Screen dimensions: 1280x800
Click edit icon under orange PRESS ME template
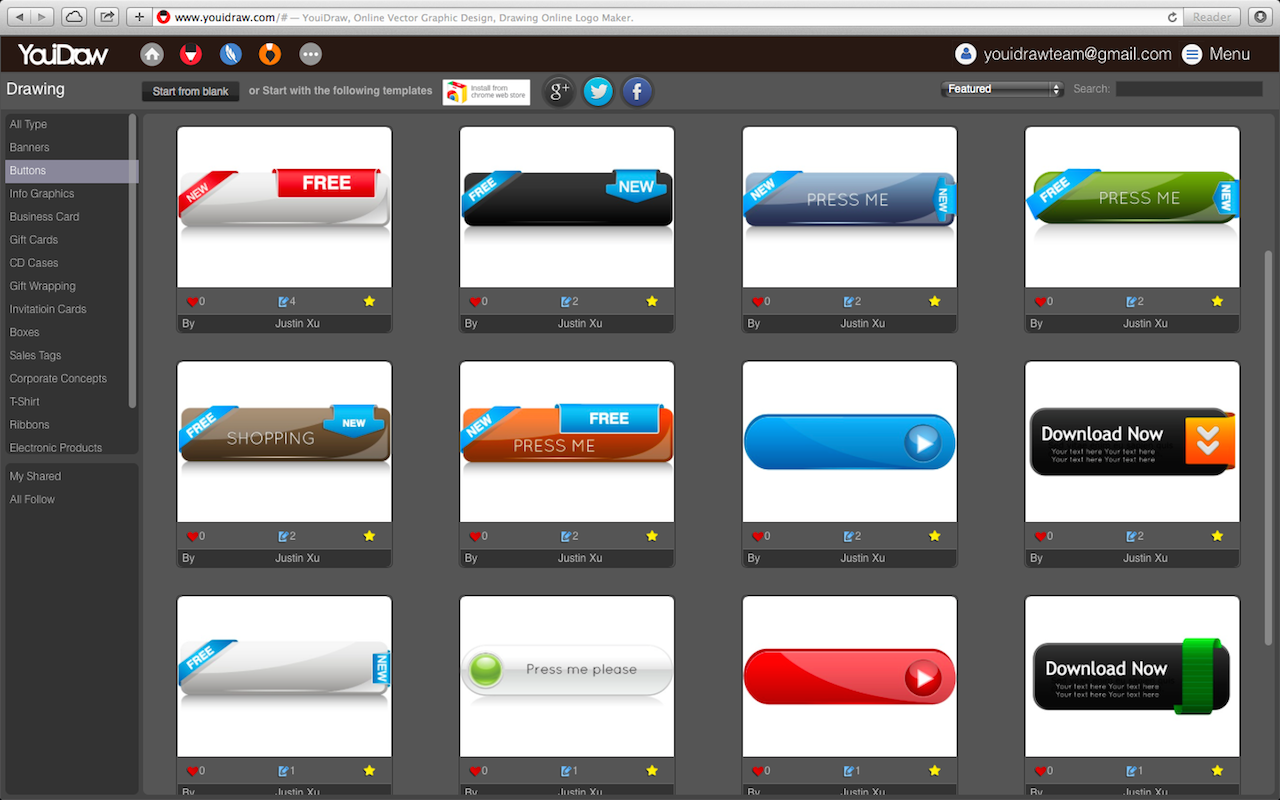pyautogui.click(x=567, y=536)
